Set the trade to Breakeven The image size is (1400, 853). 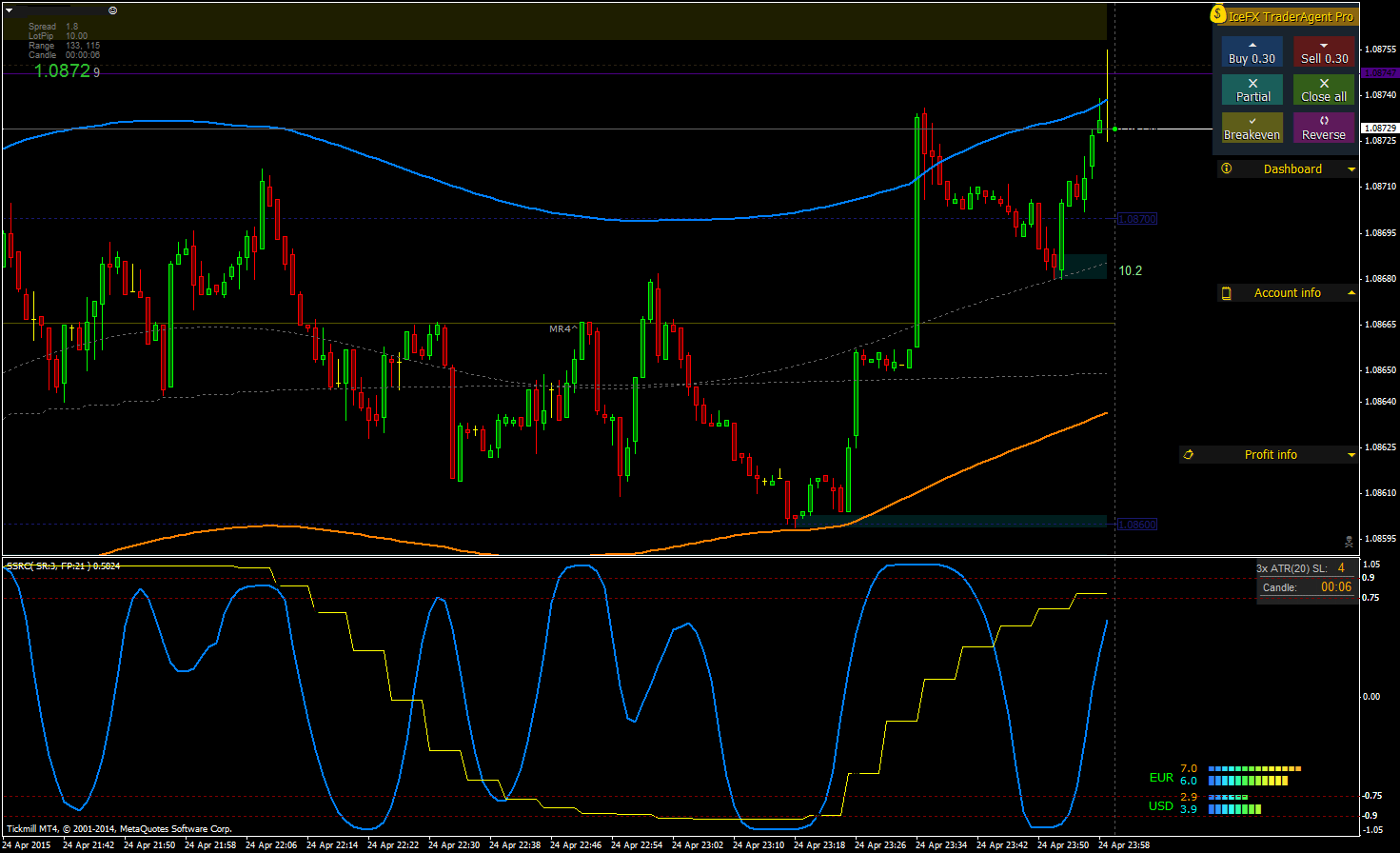pos(1252,128)
